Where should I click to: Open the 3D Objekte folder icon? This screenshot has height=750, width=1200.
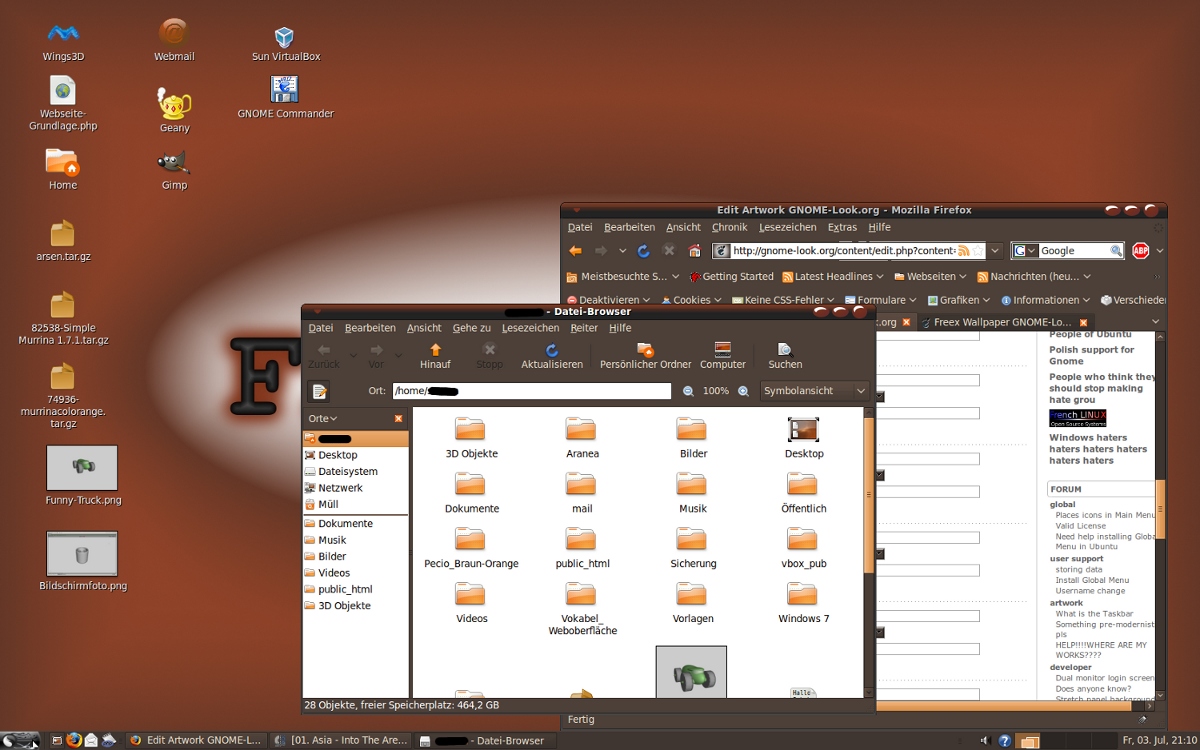[470, 430]
